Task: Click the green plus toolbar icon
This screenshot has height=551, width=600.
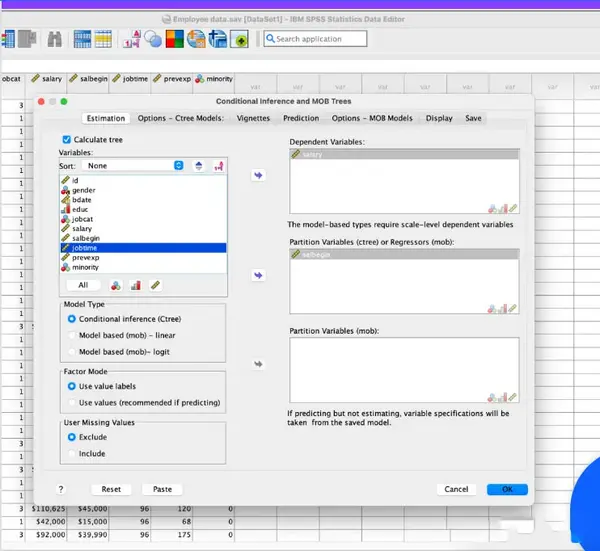Action: tap(240, 39)
